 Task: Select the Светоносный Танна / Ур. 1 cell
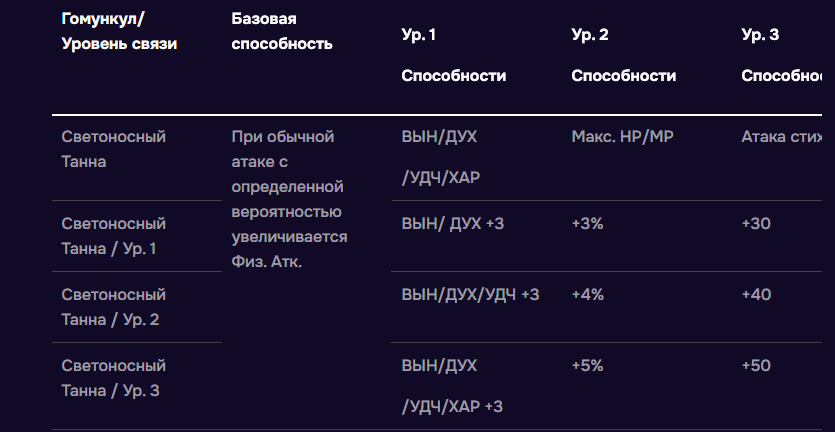[113, 236]
